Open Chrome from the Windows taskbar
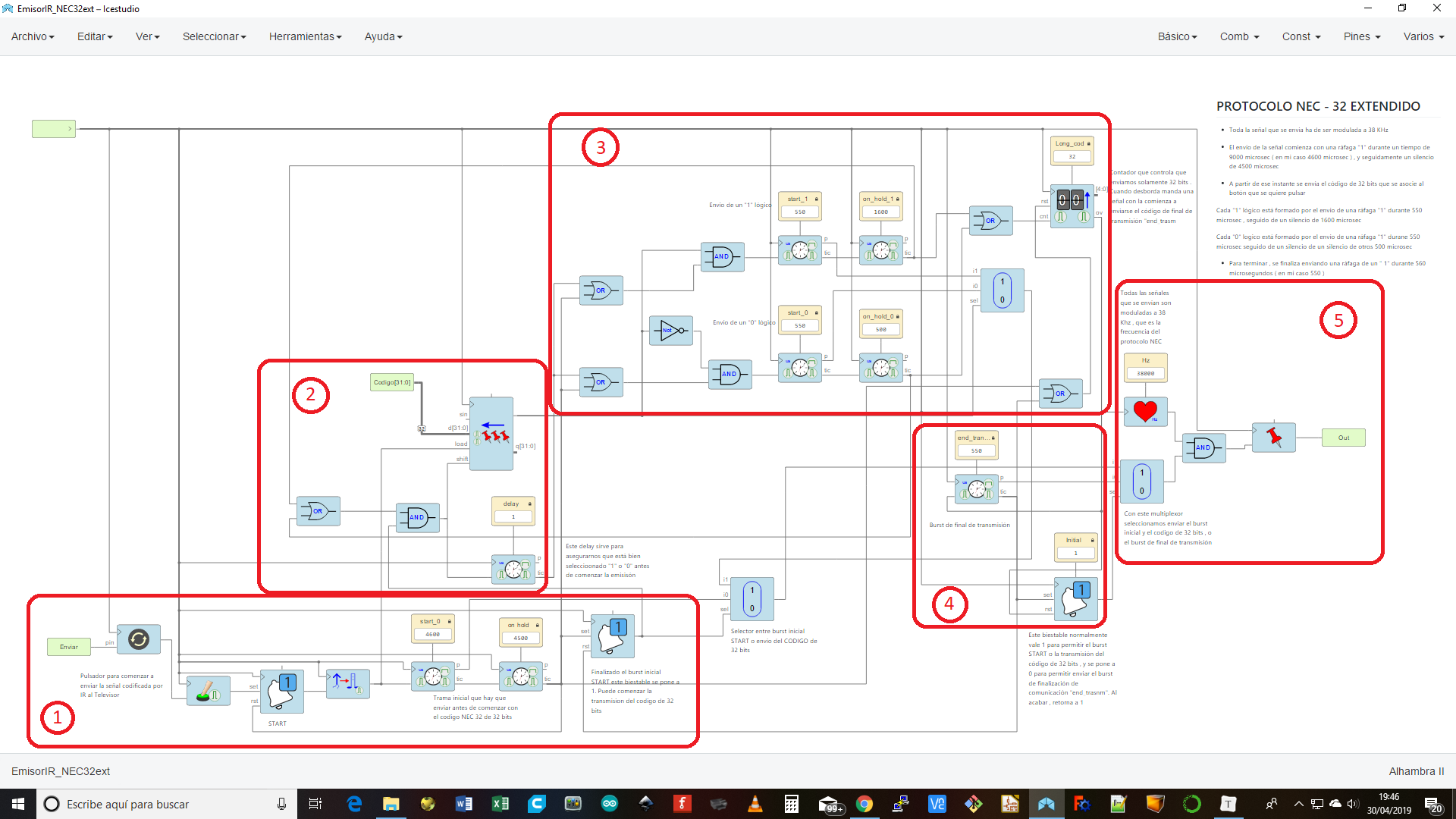Viewport: 1456px width, 819px height. 864,804
